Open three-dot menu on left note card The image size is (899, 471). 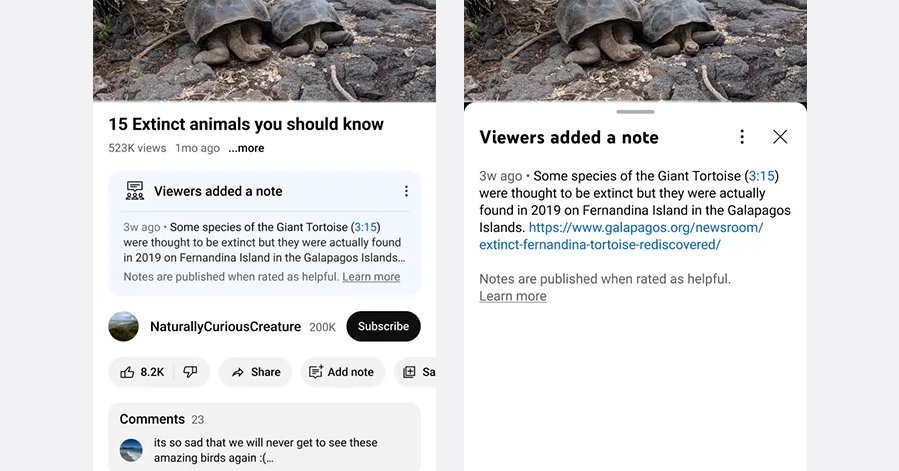[x=406, y=191]
